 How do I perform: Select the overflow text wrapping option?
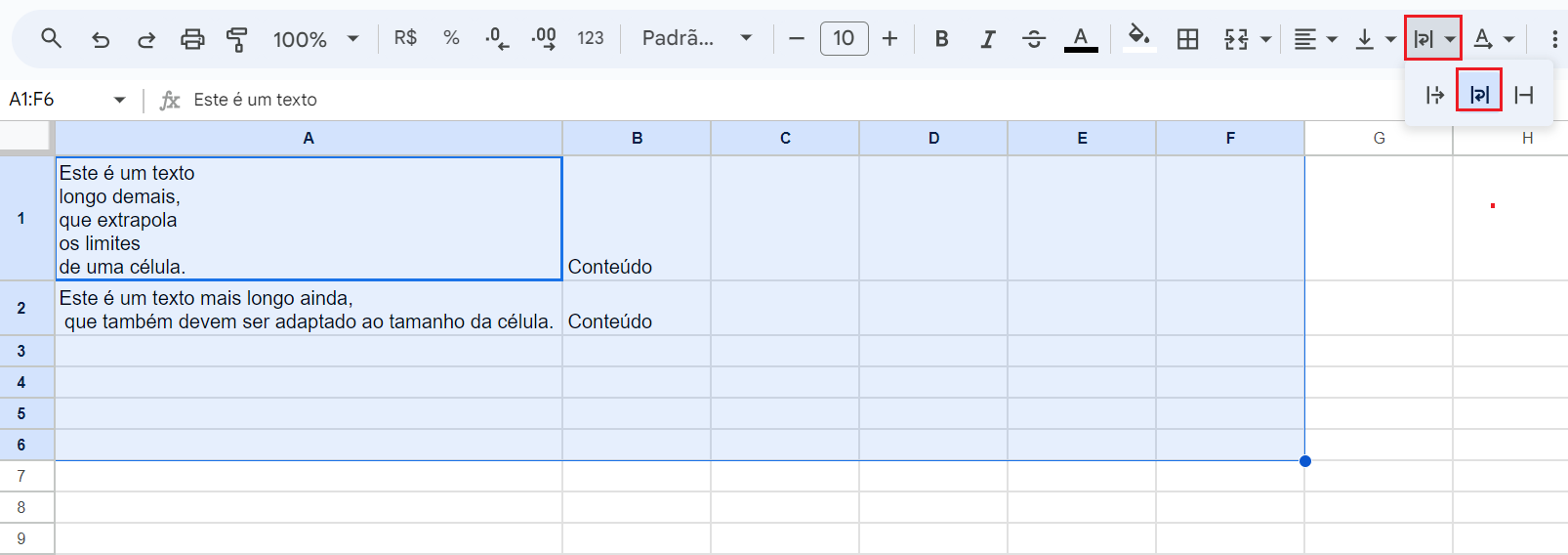pyautogui.click(x=1434, y=95)
